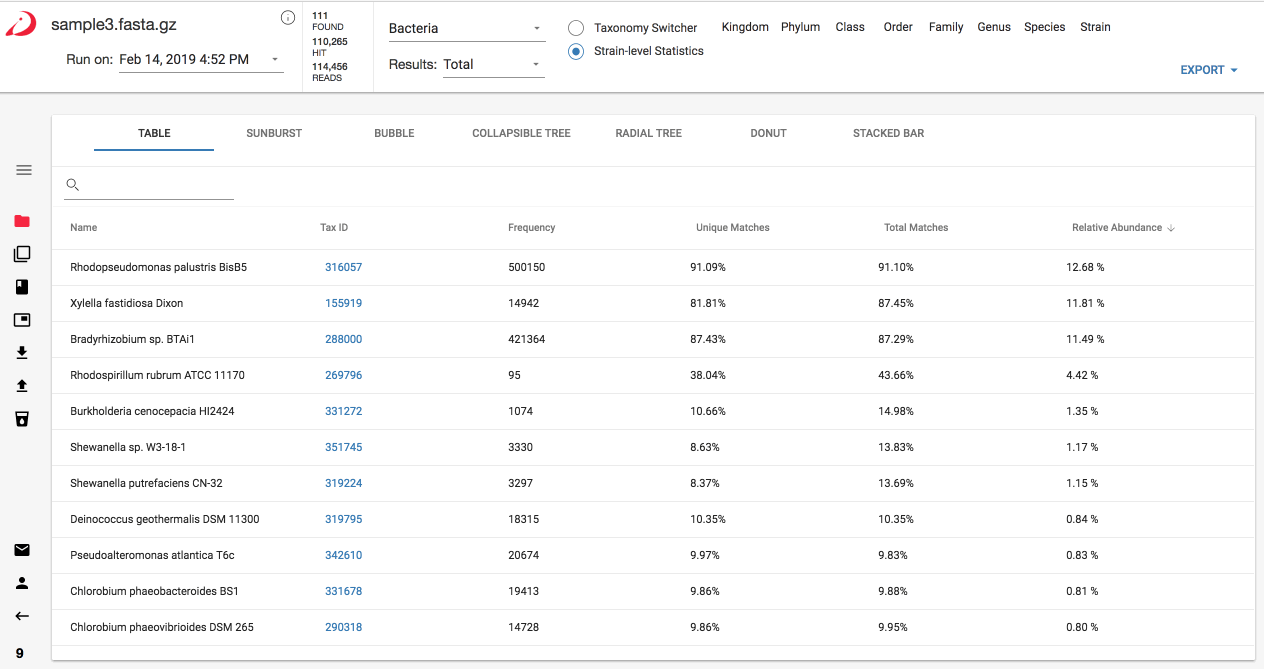Select the Strain-level Statistics radio button

[x=576, y=51]
